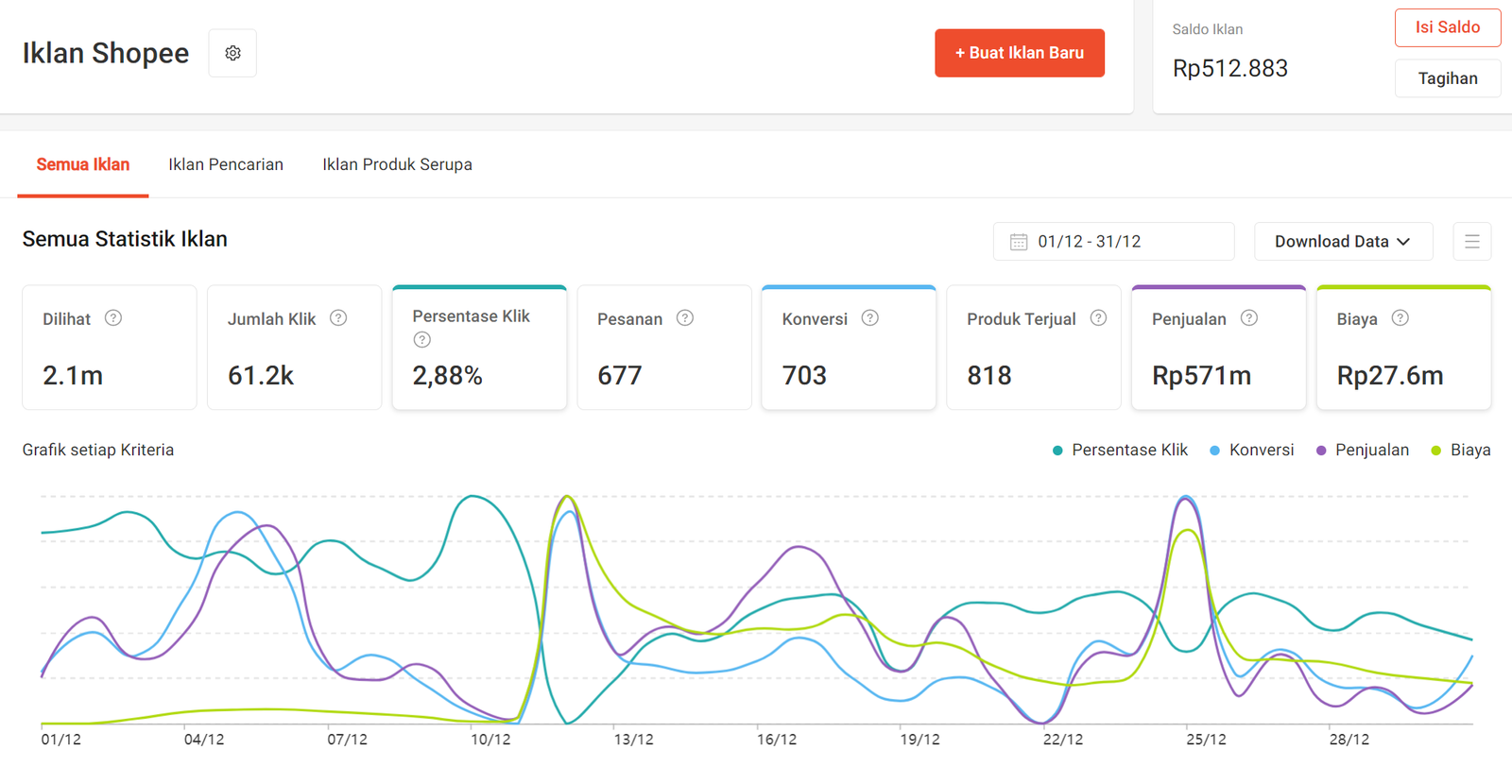Click the help icon beside Produk Terjual

(1098, 318)
